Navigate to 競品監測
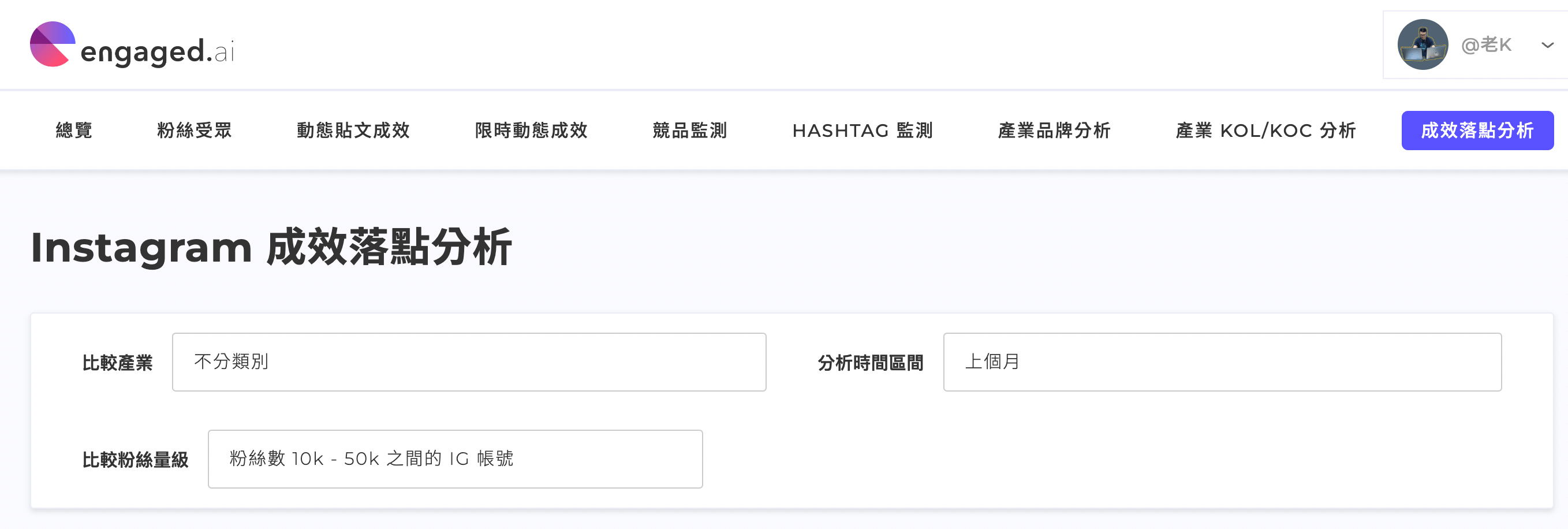 690,131
